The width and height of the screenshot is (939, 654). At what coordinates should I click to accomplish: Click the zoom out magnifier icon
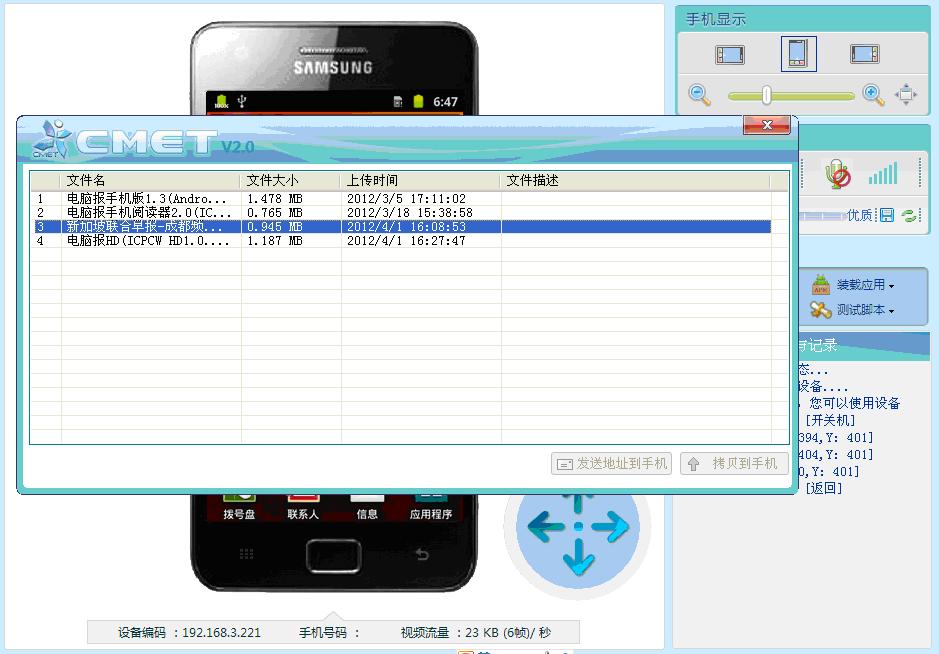[x=699, y=95]
